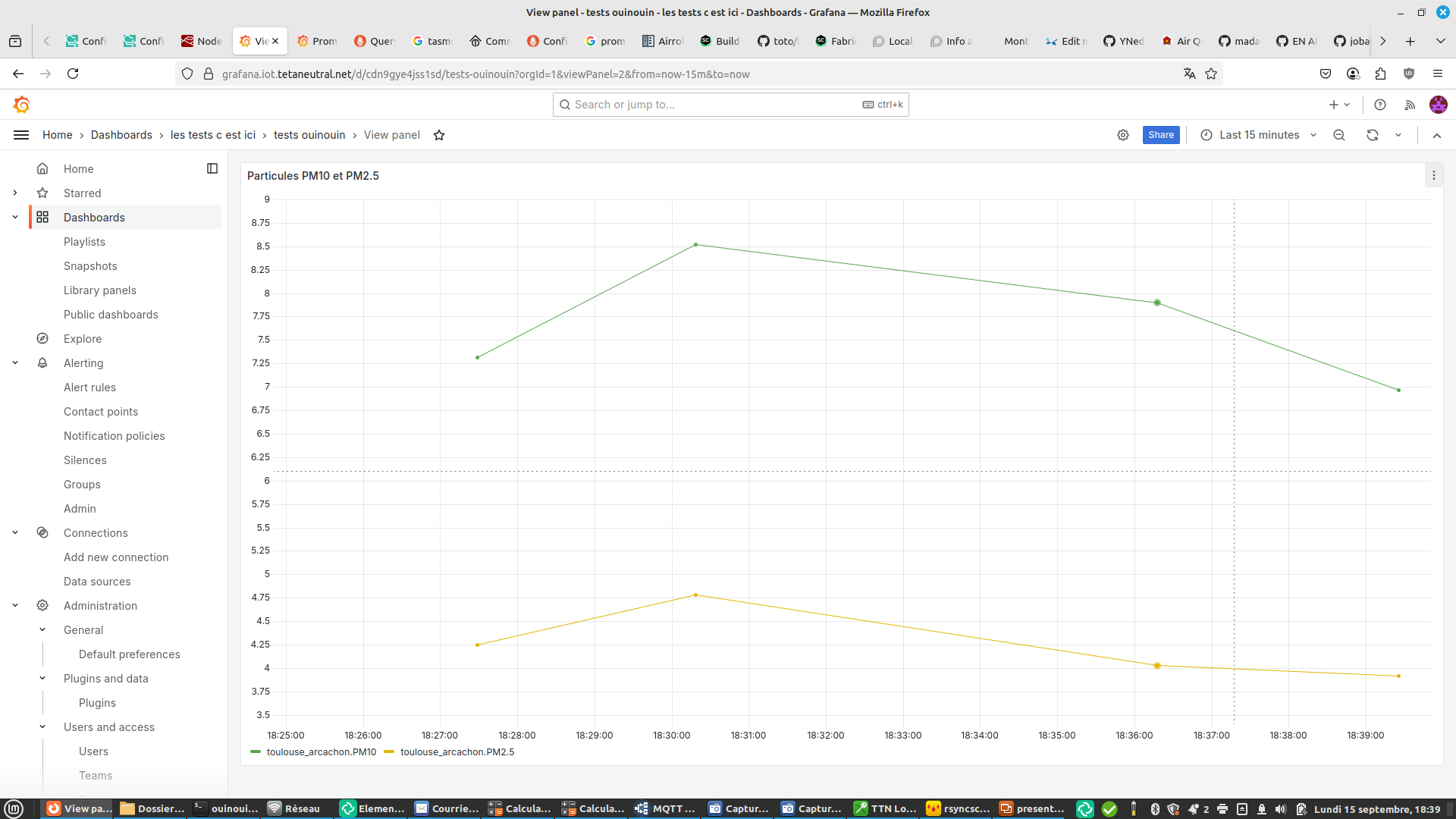Open dashboard settings gear icon
1456x819 pixels.
[1123, 135]
